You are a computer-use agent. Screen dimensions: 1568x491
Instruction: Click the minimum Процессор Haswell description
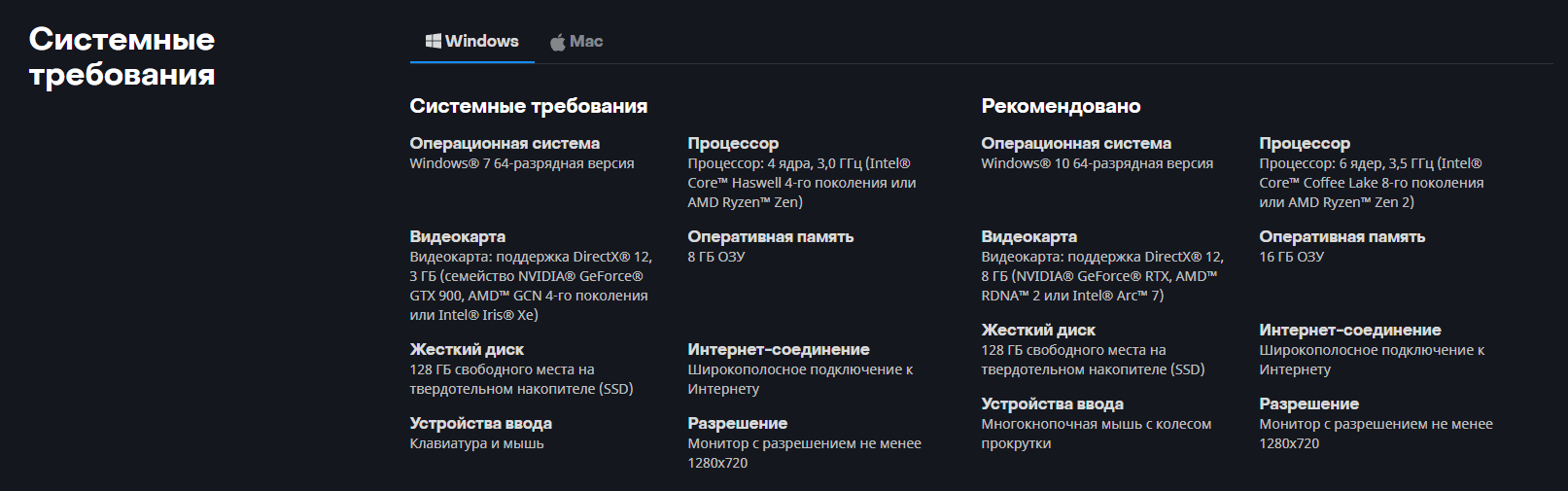point(802,183)
